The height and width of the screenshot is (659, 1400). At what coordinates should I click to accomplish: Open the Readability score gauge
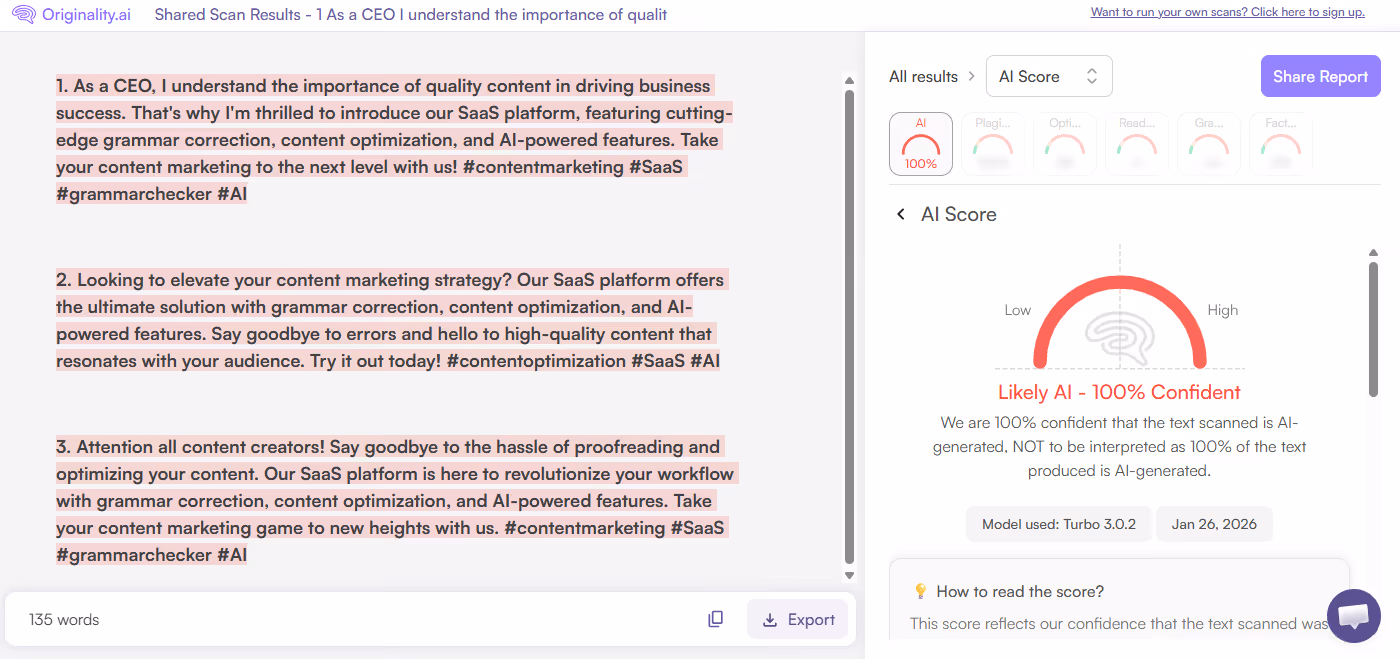[1136, 143]
